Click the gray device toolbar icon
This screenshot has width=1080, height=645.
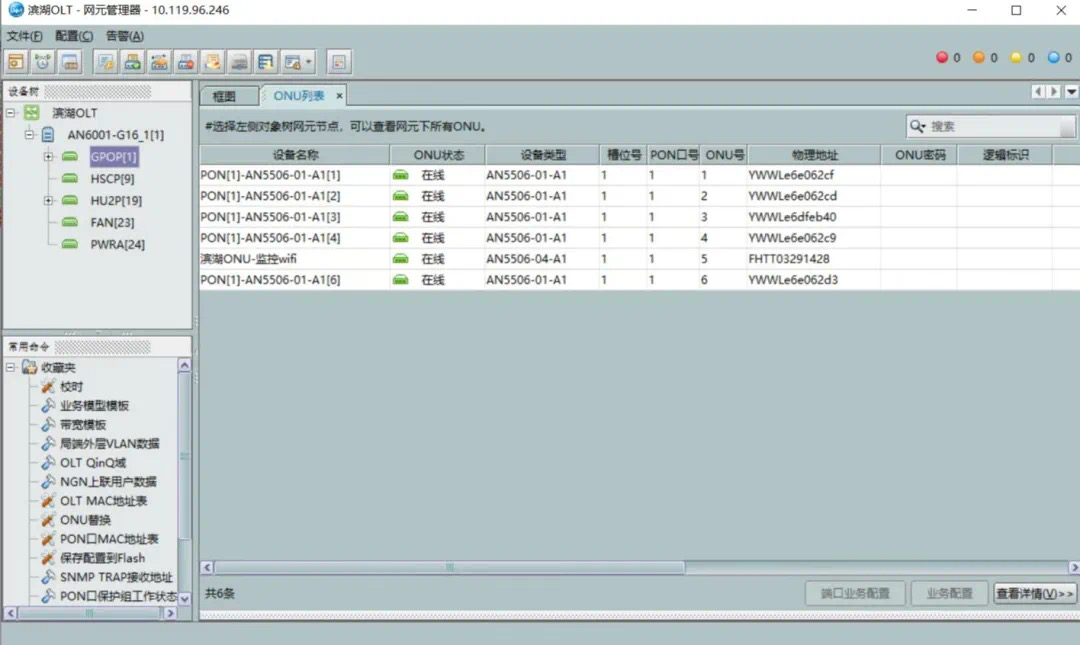pos(240,62)
